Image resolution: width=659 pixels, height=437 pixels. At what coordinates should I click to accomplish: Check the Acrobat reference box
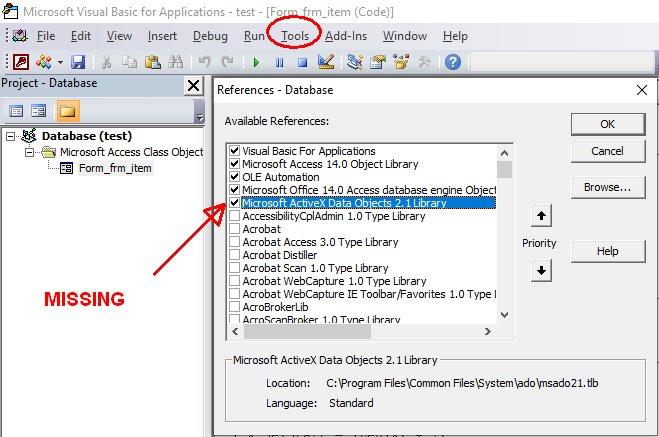pyautogui.click(x=235, y=229)
